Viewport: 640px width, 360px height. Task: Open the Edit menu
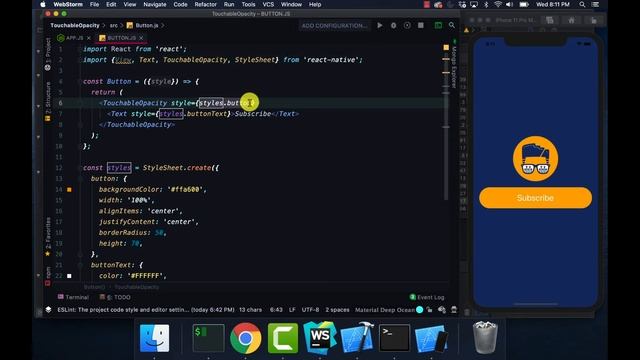click(x=111, y=4)
